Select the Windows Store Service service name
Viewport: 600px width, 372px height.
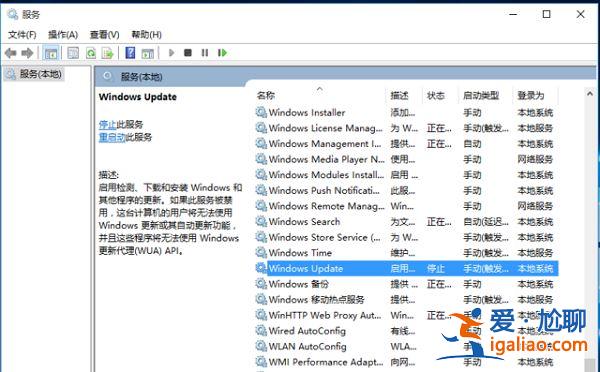click(x=324, y=237)
